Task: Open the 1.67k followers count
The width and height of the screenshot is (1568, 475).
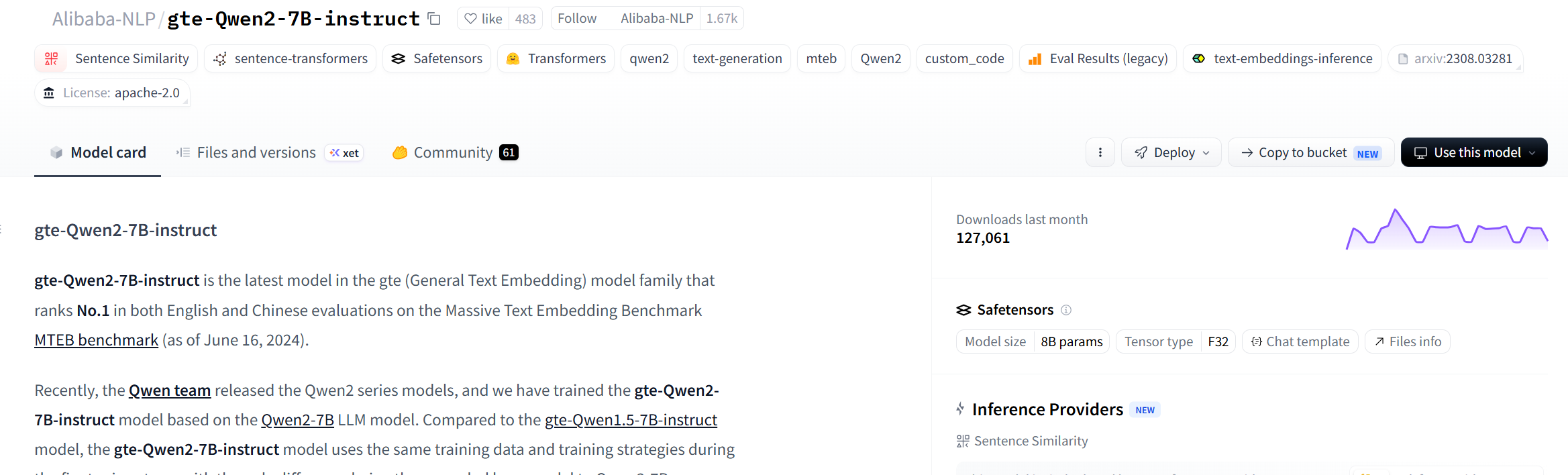Action: point(721,19)
